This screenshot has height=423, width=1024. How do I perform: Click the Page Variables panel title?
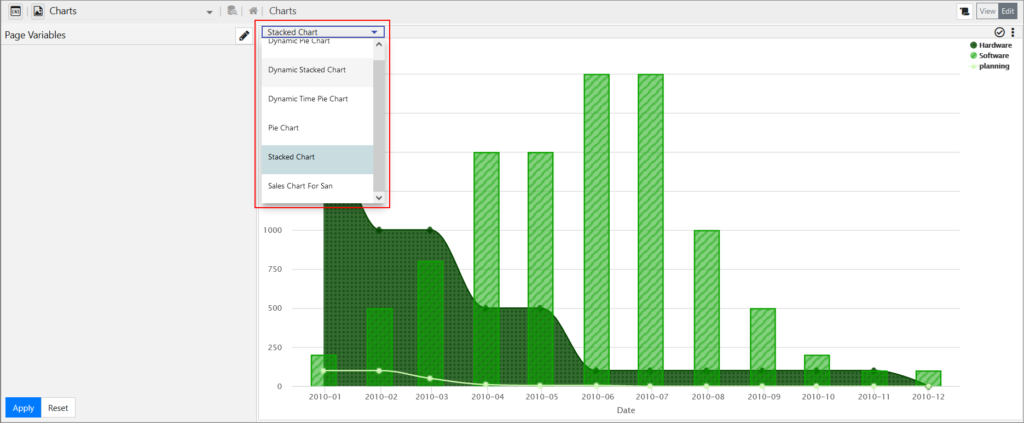[x=35, y=35]
